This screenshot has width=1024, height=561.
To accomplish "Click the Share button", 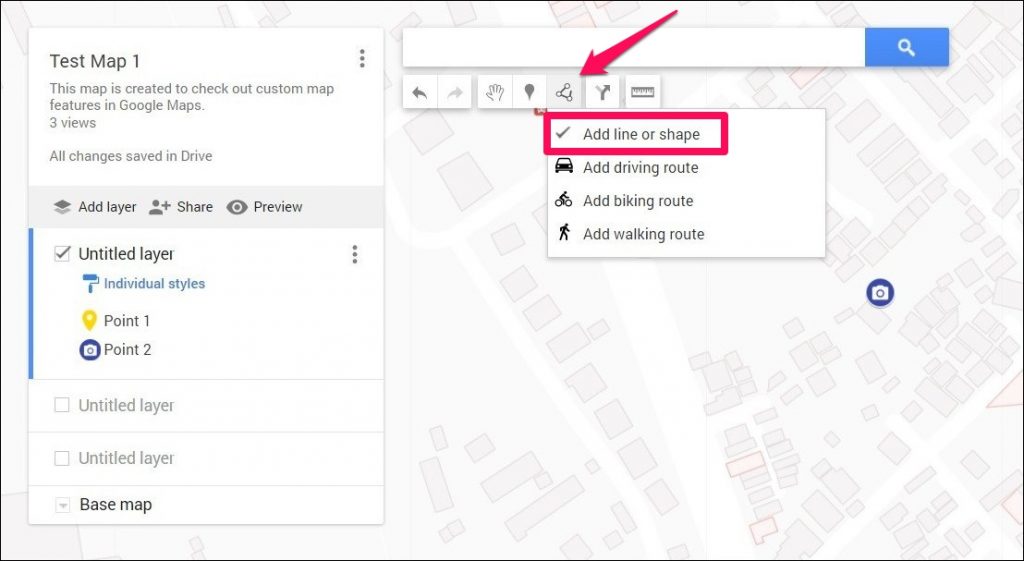I will tap(181, 207).
